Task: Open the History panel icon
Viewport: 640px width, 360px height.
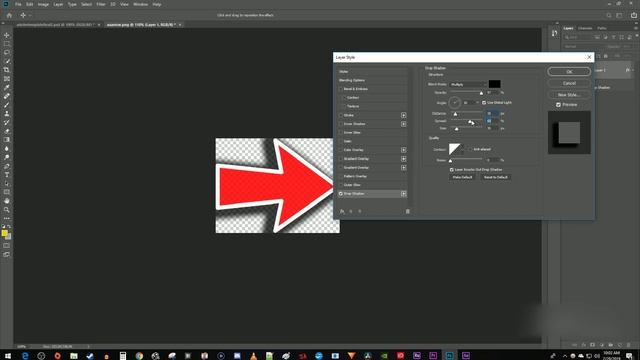Action: click(x=554, y=33)
